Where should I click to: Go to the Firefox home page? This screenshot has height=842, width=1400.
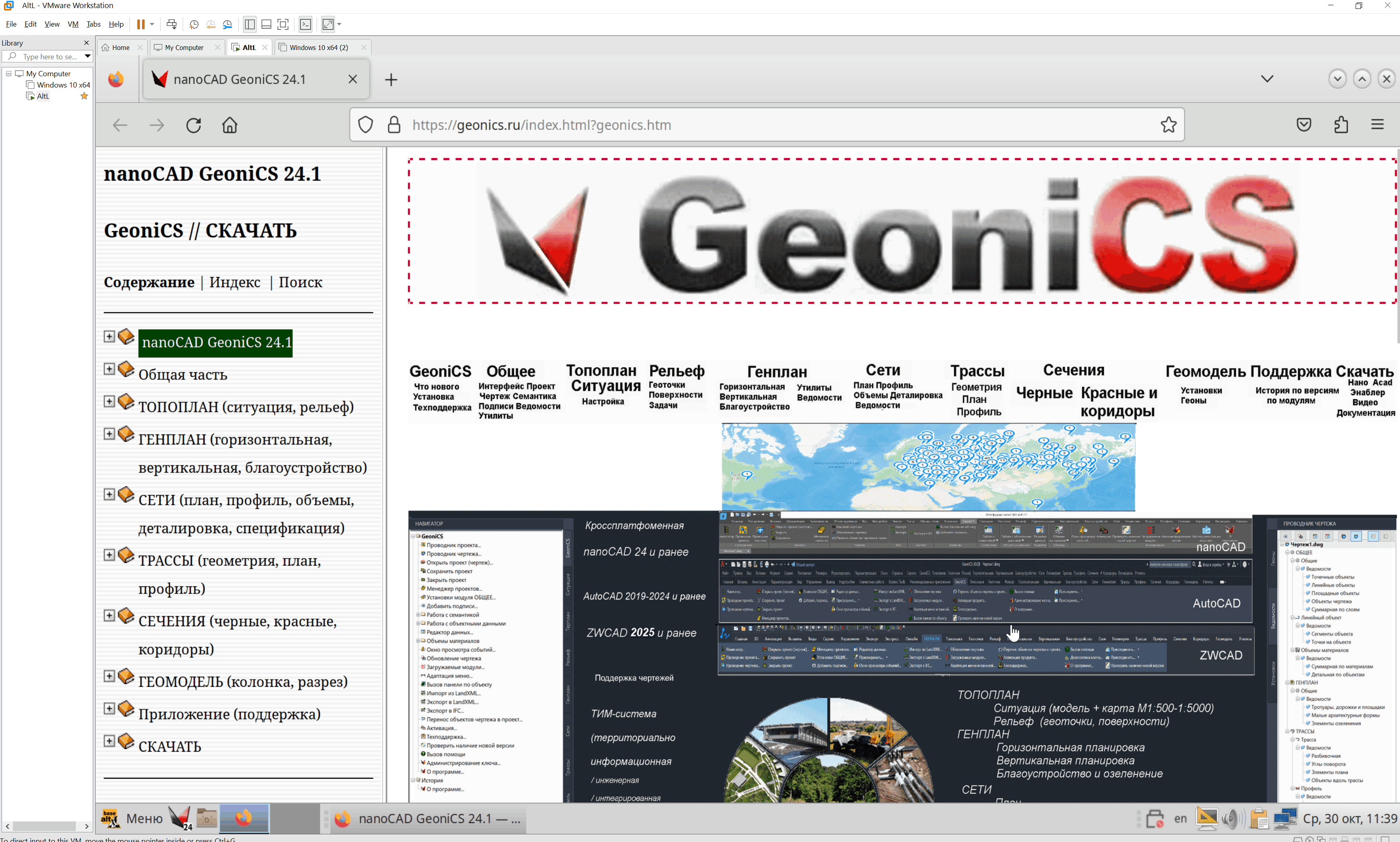(x=230, y=125)
